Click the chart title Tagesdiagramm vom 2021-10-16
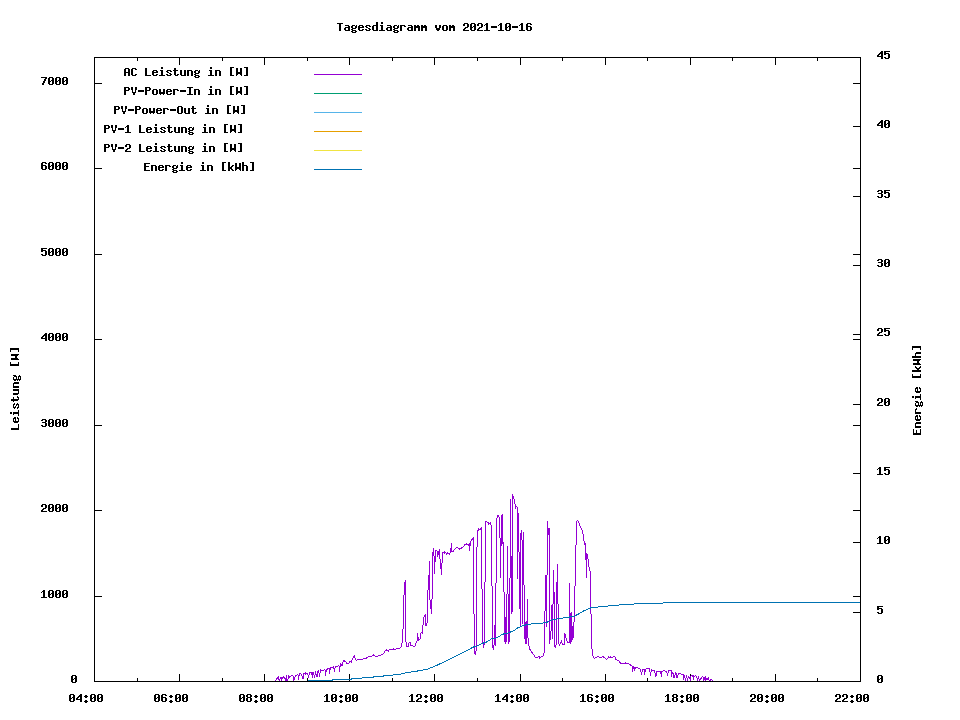The width and height of the screenshot is (960, 720). [x=434, y=27]
